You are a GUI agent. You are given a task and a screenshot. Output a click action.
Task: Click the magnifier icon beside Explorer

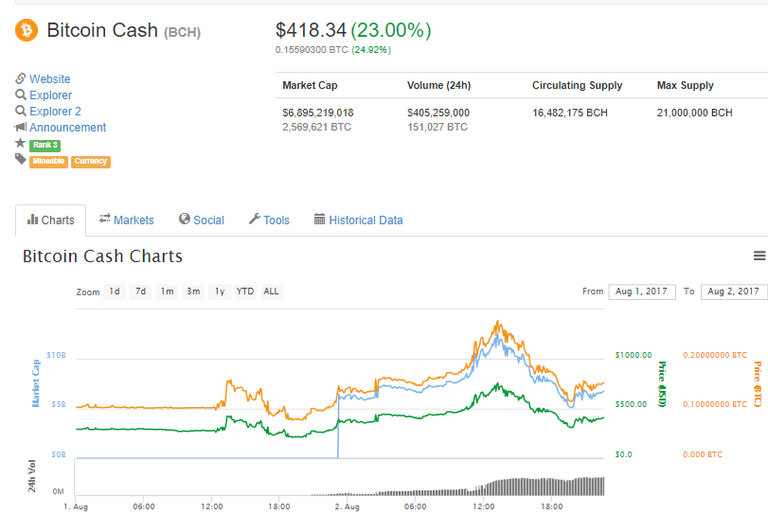pos(21,95)
